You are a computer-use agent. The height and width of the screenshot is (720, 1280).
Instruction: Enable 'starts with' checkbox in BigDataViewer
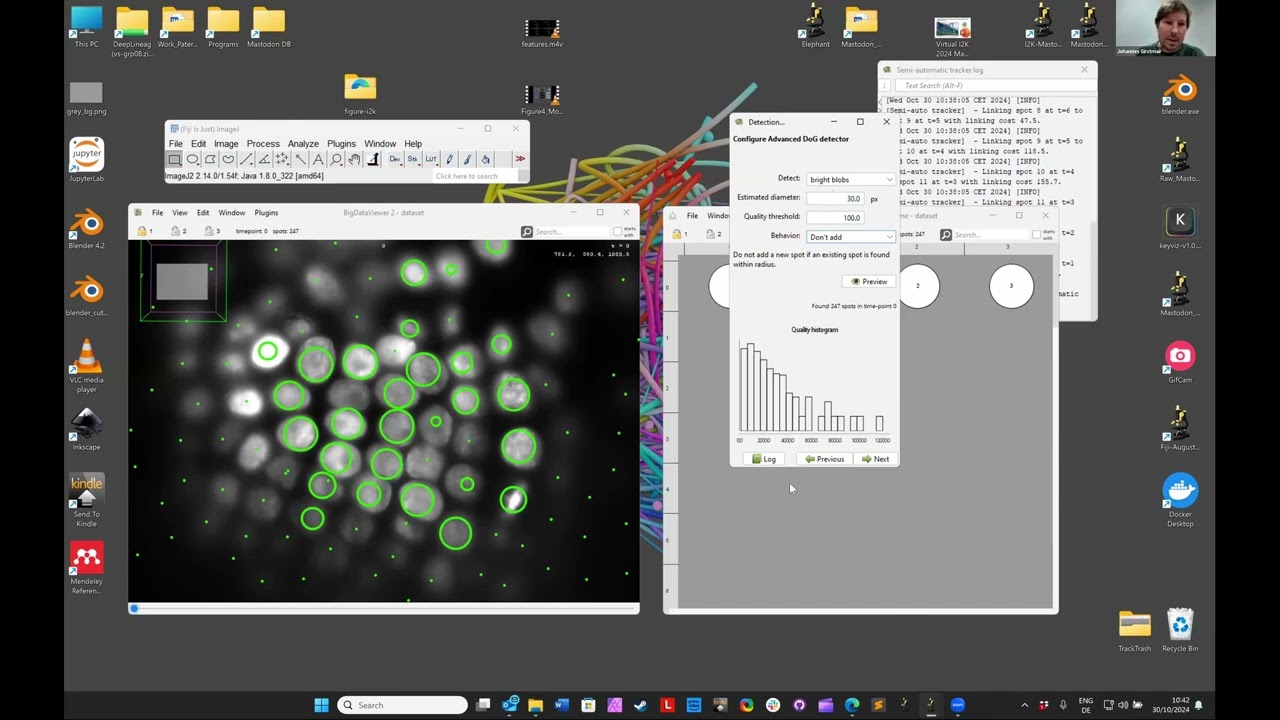(618, 231)
